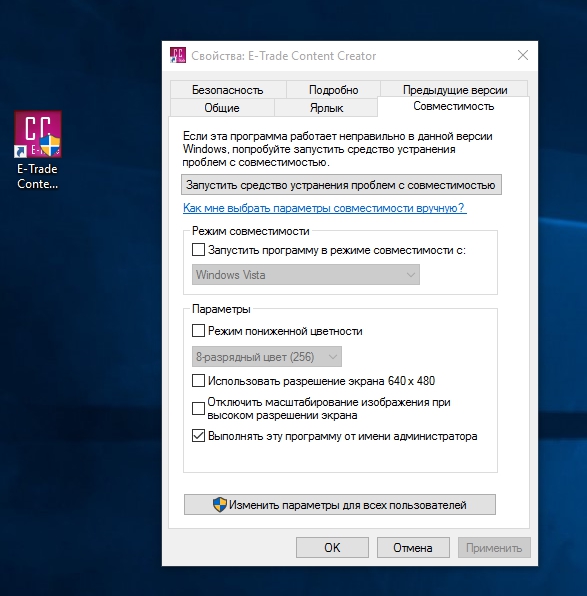This screenshot has height=596, width=587.
Task: Click Изменить параметры для всех пользователей button
Action: (x=340, y=504)
